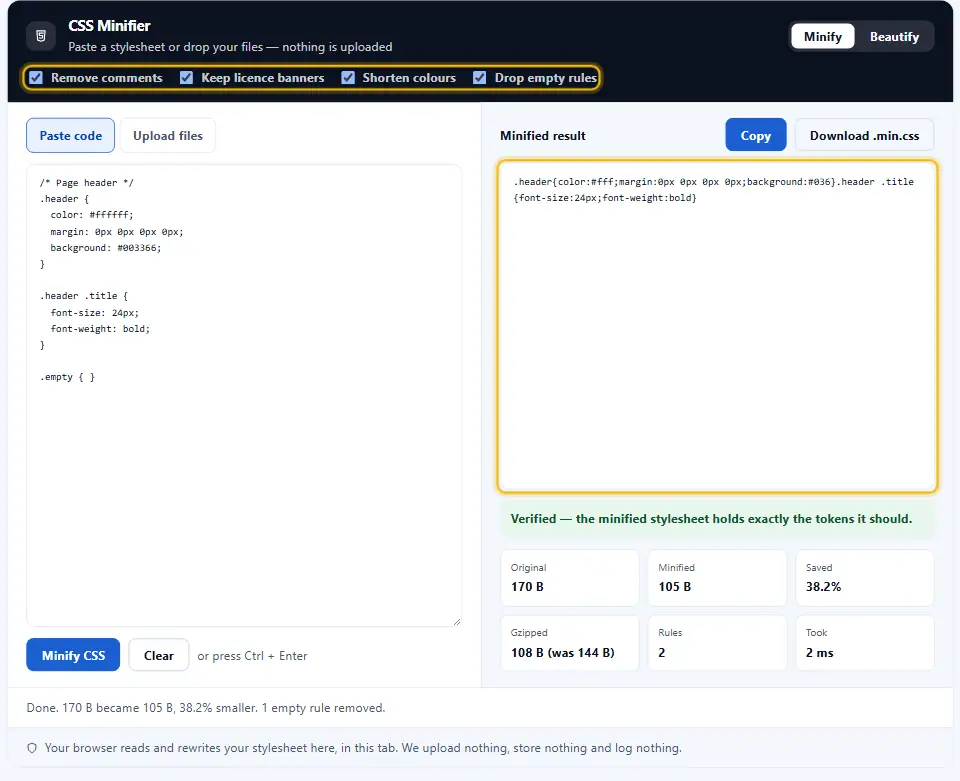Disable the Shorten colours option
Image resolution: width=960 pixels, height=781 pixels.
coord(348,78)
